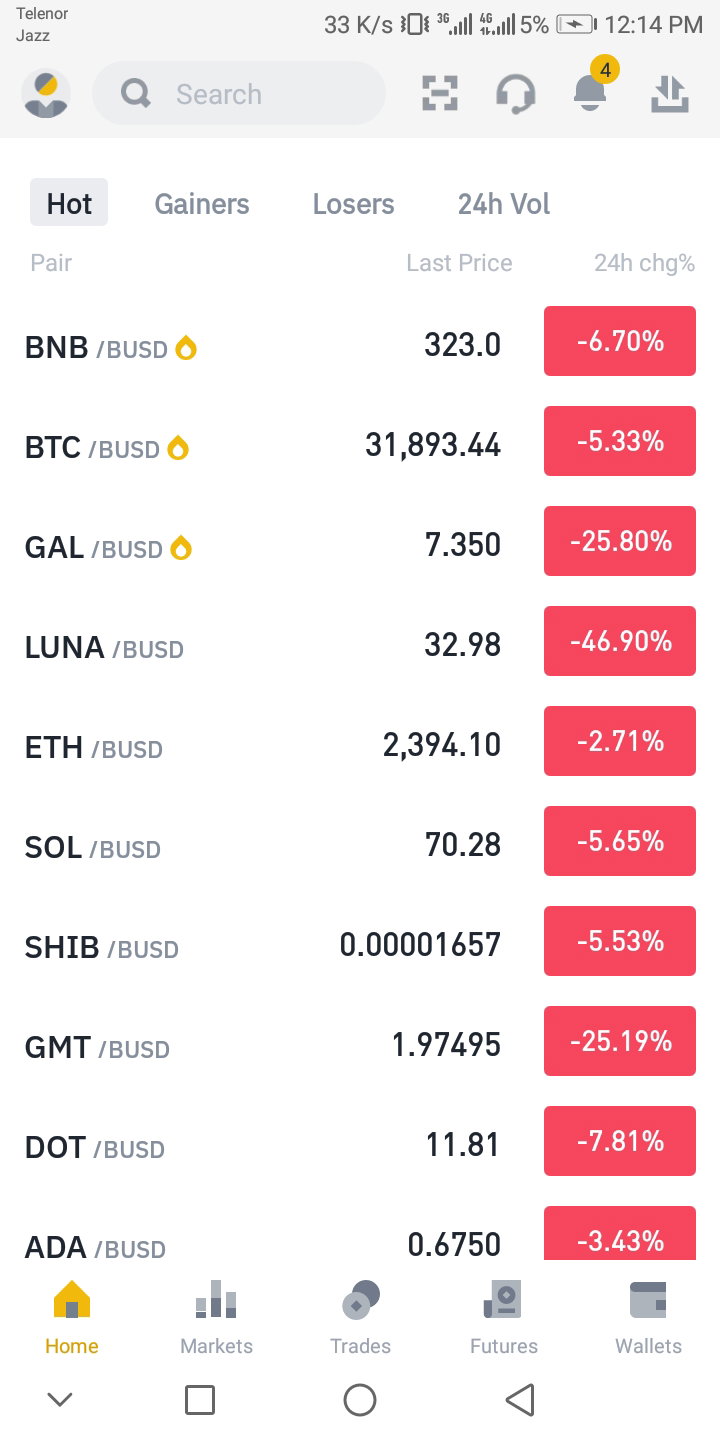Tap the Android back triangle button

click(520, 1400)
